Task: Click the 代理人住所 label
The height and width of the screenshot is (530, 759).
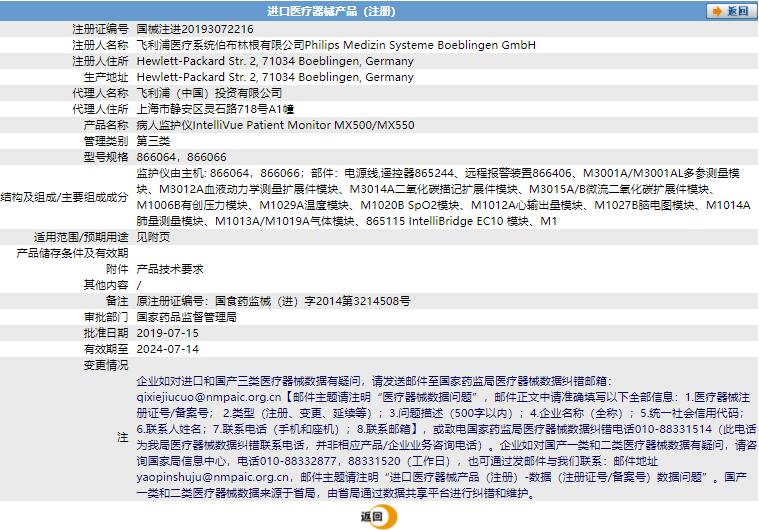Action: pyautogui.click(x=100, y=109)
